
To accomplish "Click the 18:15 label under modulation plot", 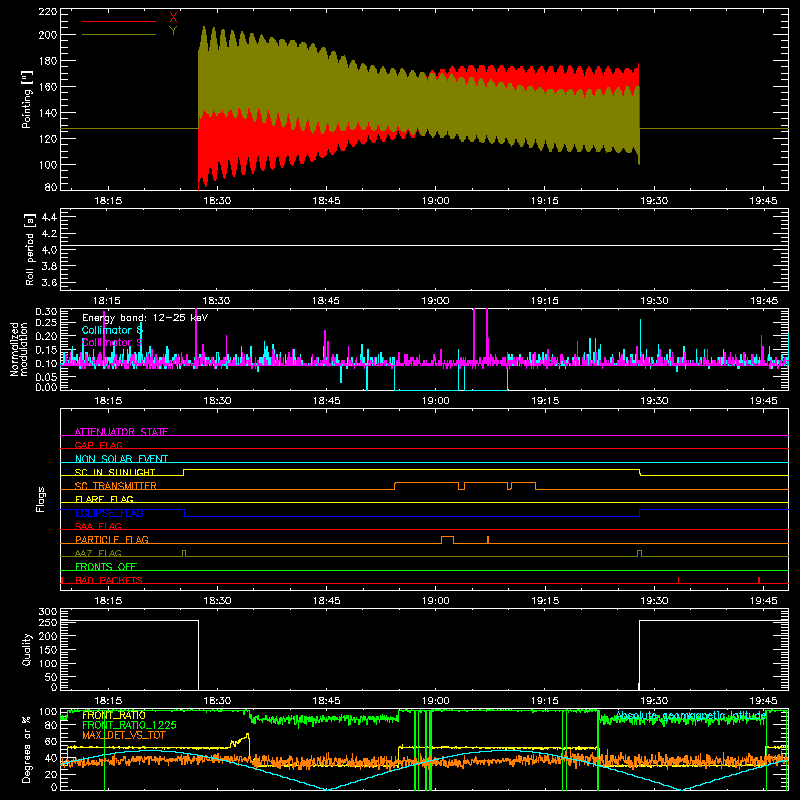I will tap(108, 401).
